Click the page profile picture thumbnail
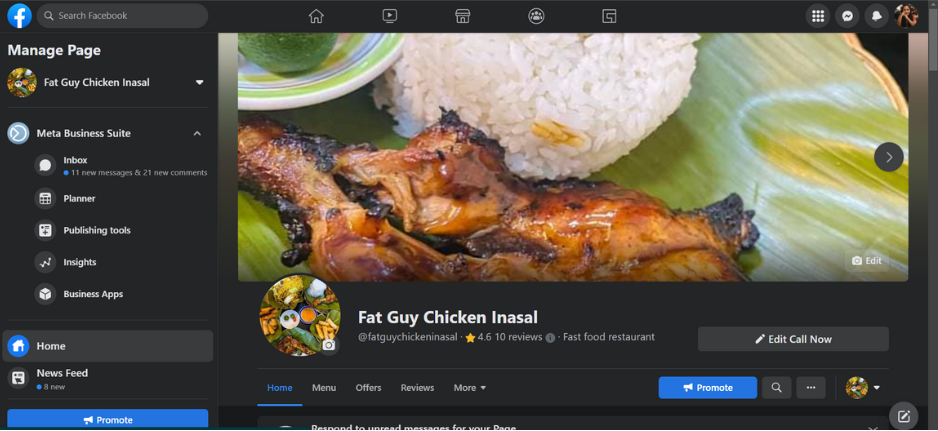The image size is (938, 431). (300, 315)
